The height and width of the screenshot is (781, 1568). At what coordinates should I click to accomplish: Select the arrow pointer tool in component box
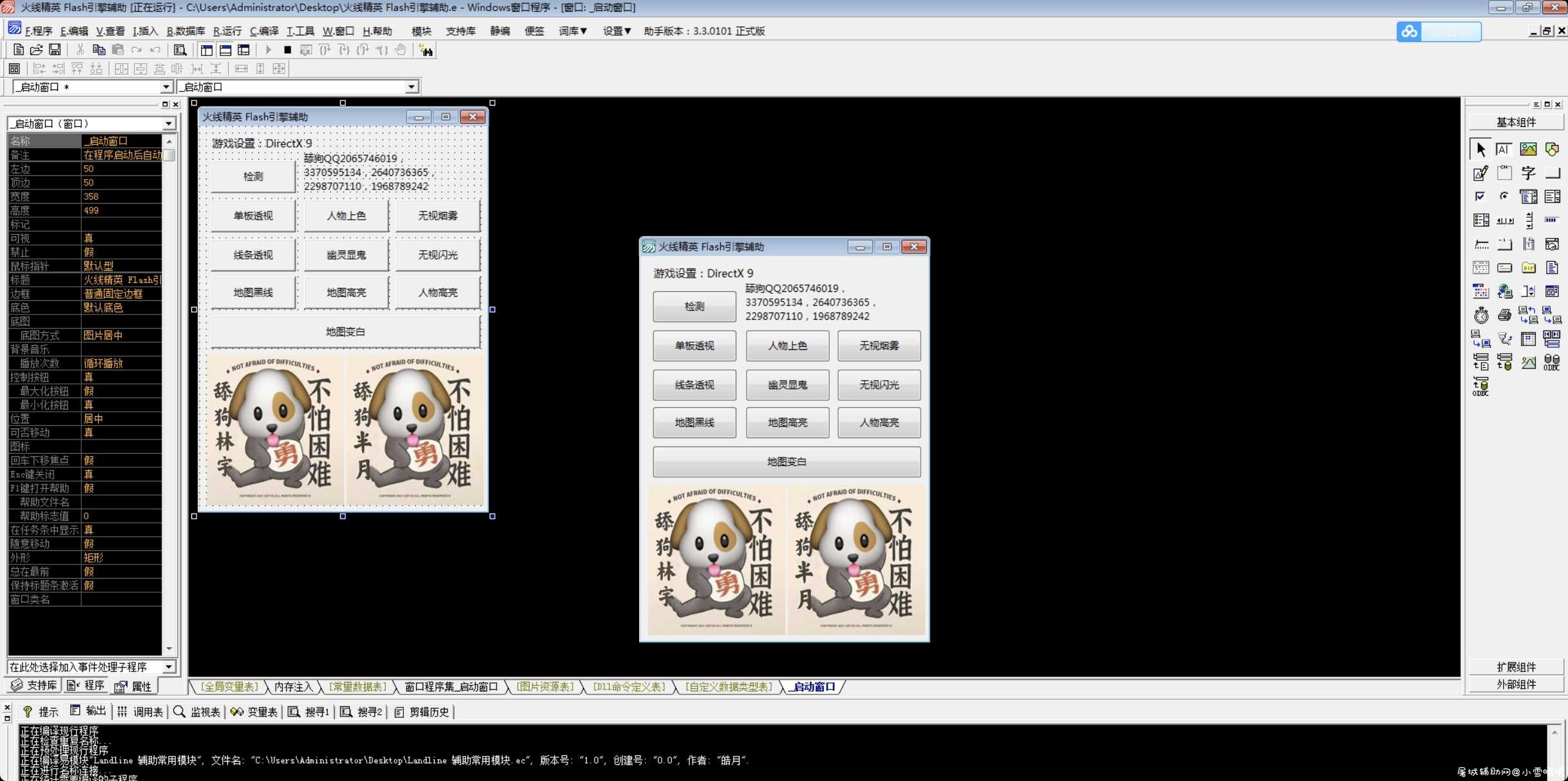click(x=1480, y=149)
